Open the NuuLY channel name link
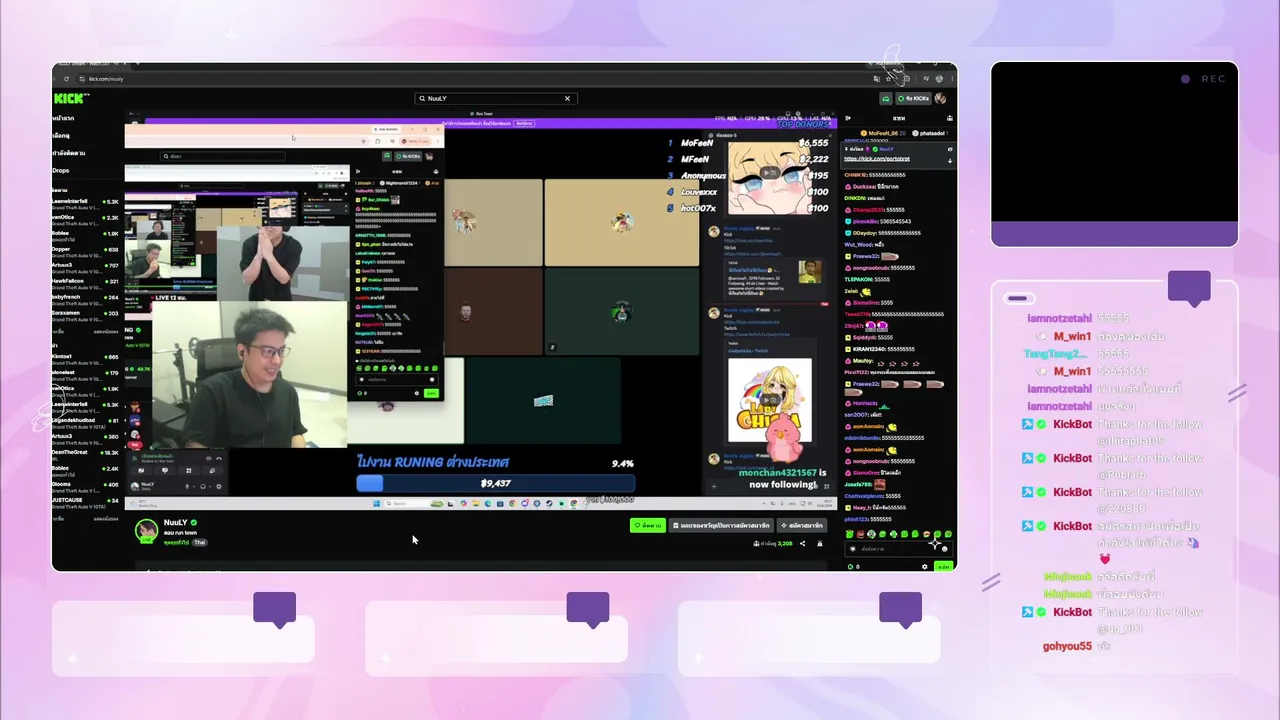This screenshot has height=720, width=1280. (x=176, y=523)
